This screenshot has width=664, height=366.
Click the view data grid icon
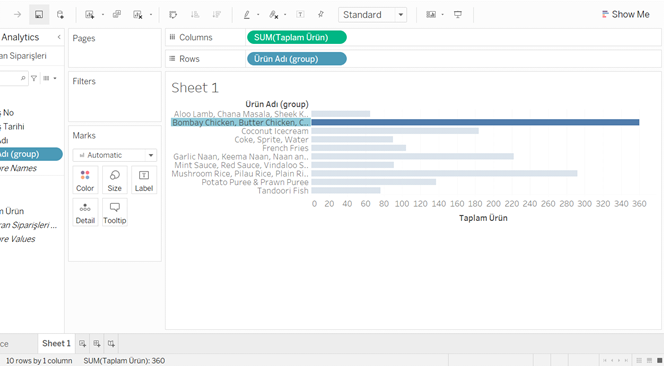click(46, 78)
